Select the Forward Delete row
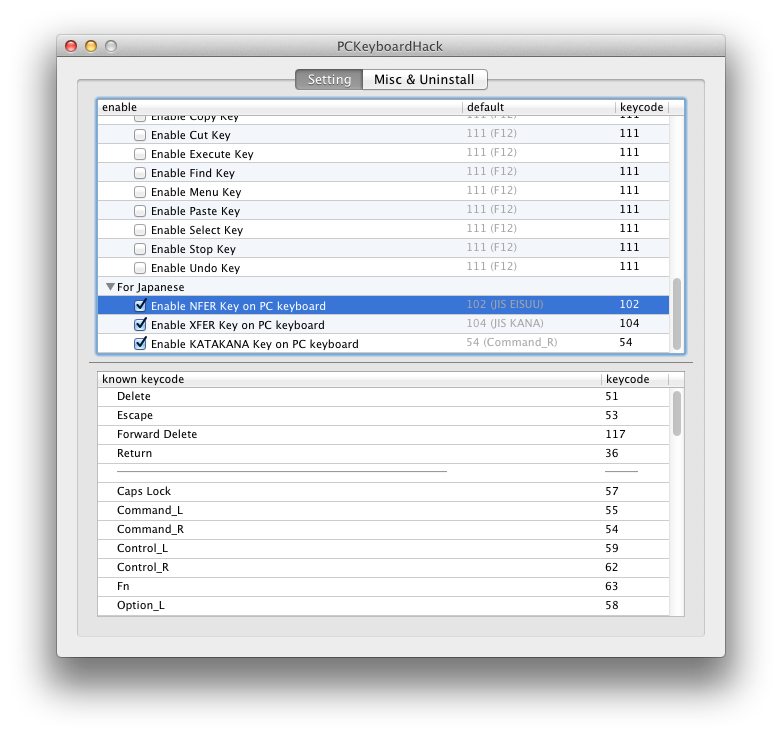This screenshot has height=736, width=782. pos(383,434)
